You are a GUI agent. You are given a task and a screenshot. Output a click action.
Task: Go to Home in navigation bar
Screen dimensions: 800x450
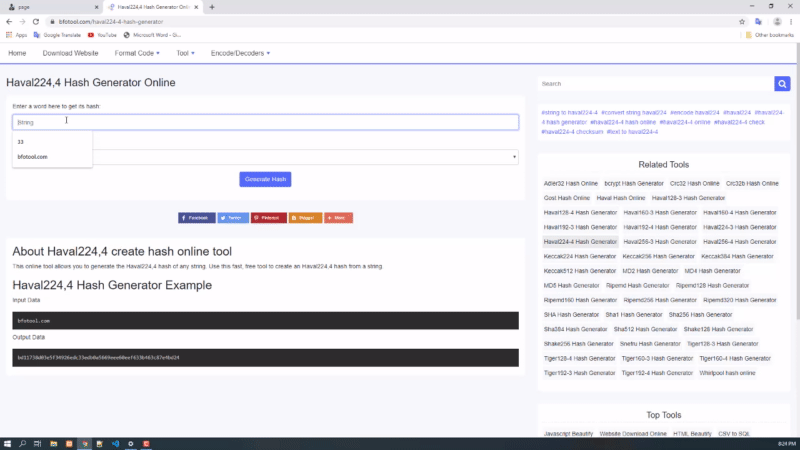(17, 52)
